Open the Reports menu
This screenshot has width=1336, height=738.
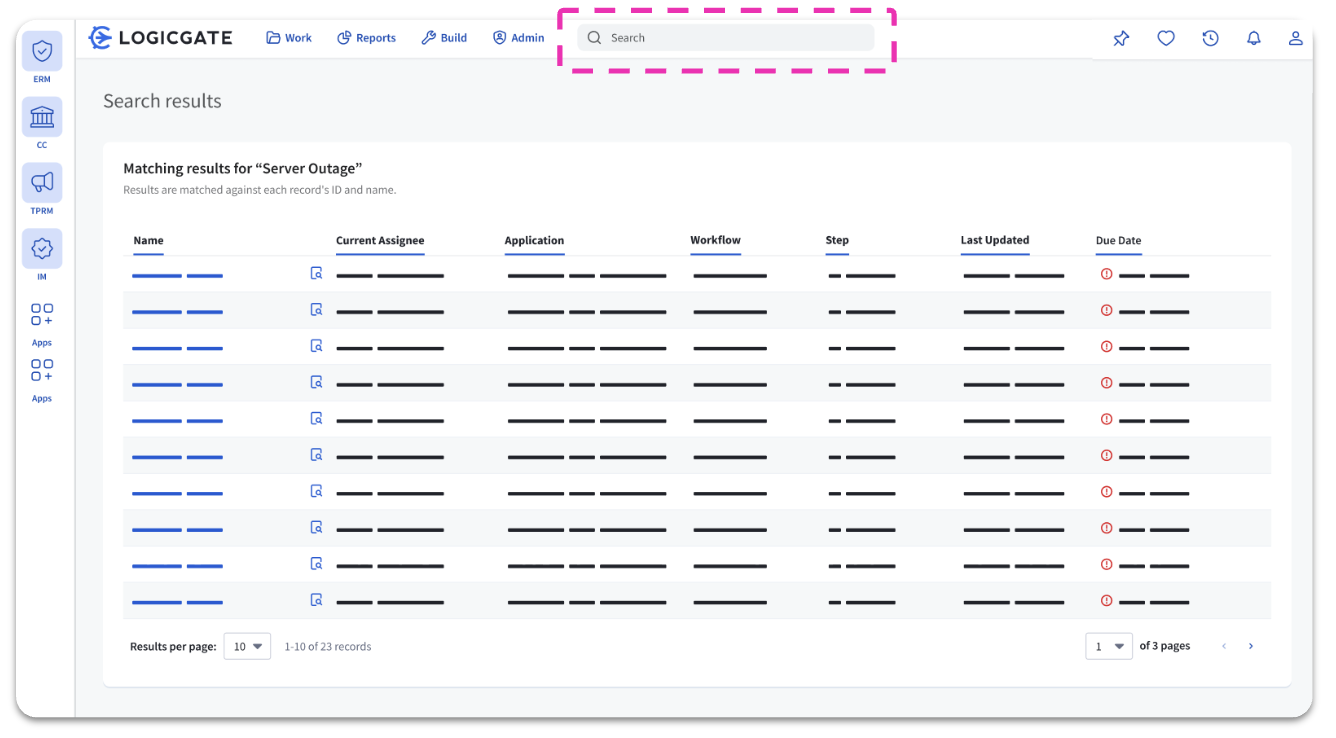[366, 38]
